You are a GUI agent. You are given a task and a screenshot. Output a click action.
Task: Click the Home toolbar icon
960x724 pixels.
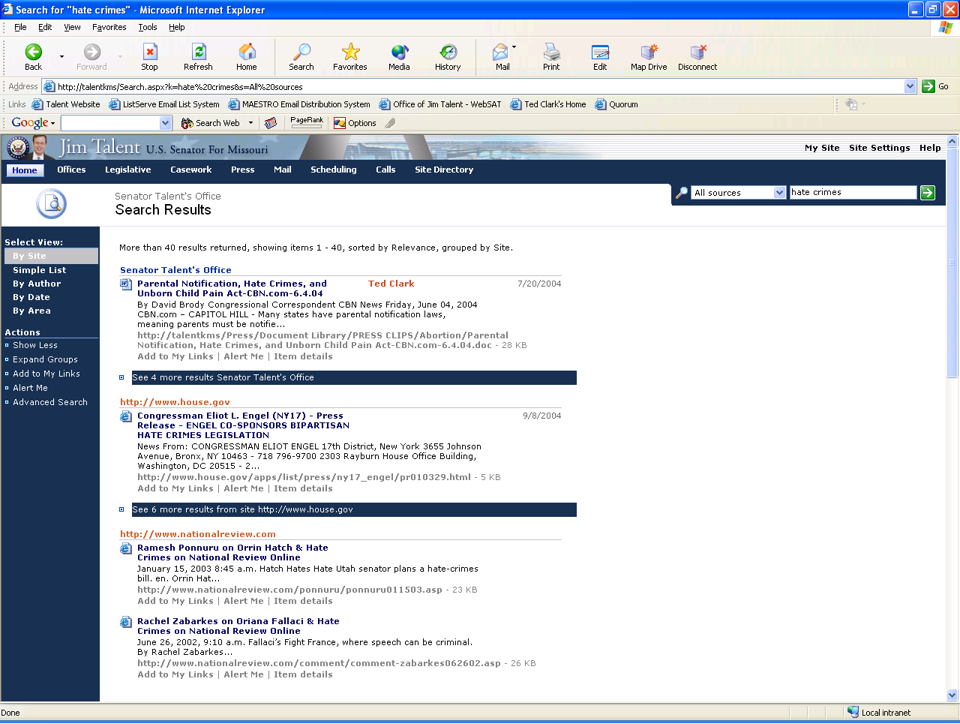(247, 52)
